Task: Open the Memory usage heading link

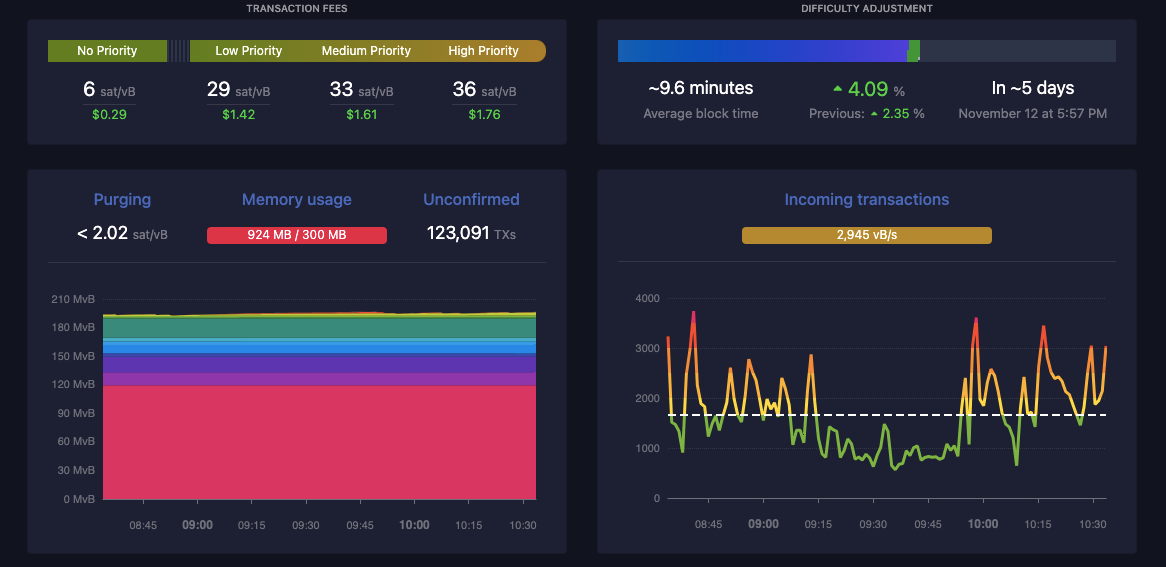Action: tap(296, 200)
